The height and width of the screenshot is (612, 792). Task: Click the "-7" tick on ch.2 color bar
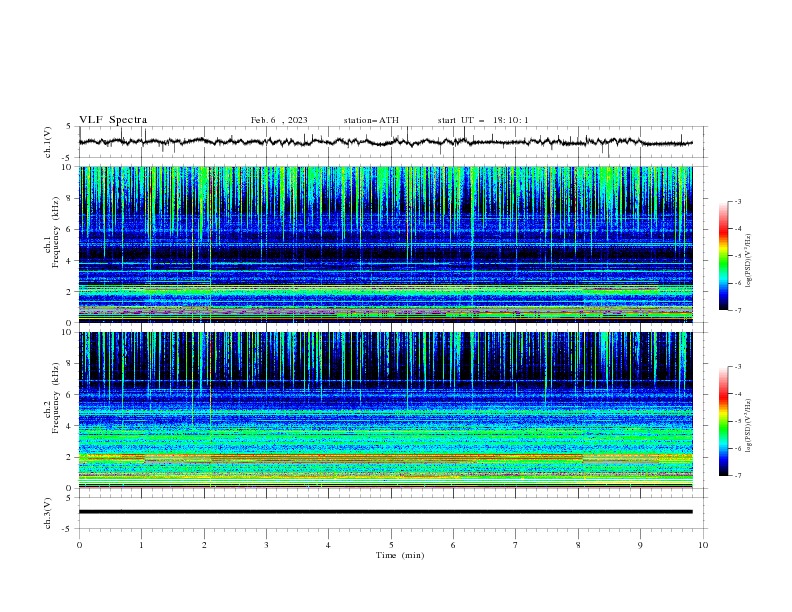pos(737,476)
